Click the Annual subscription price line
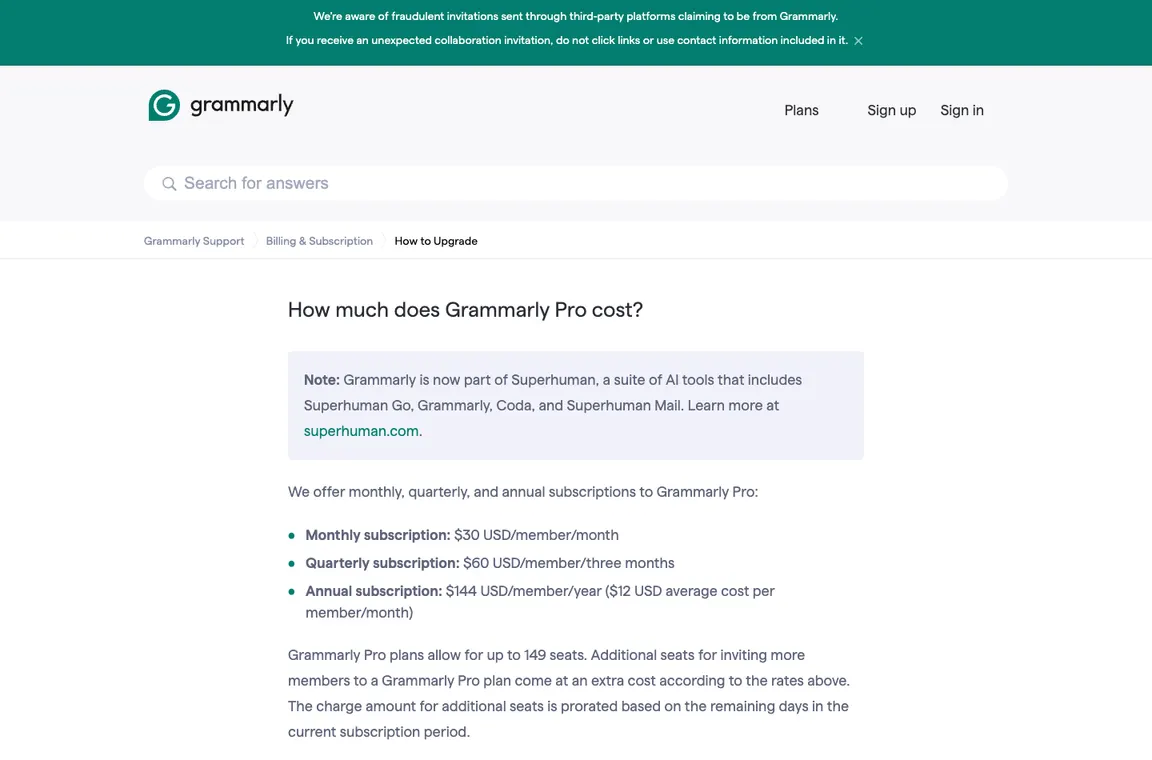The image size is (1152, 760). tap(540, 601)
